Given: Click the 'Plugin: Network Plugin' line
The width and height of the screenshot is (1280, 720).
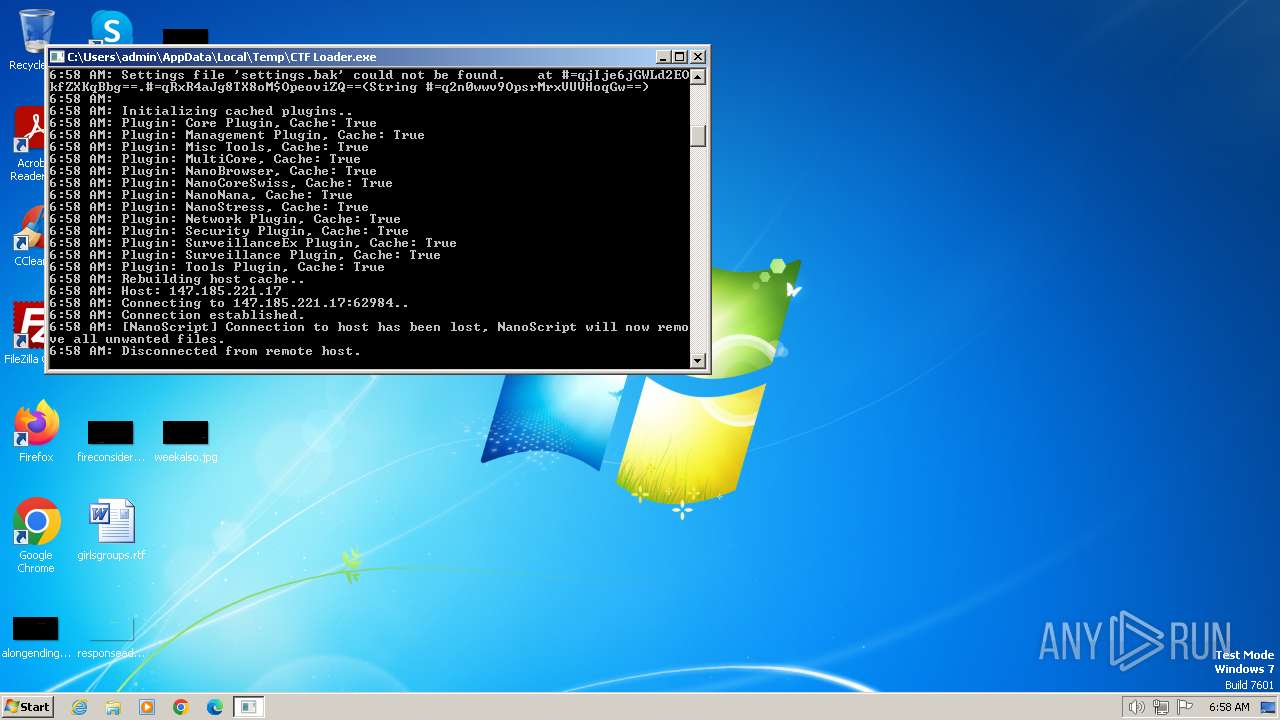Looking at the screenshot, I should click(225, 219).
